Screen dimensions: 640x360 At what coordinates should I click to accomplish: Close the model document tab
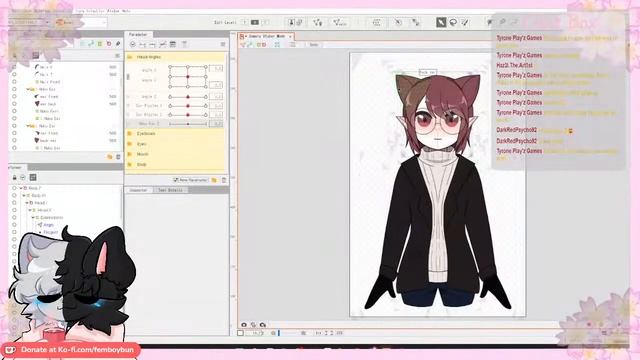pyautogui.click(x=291, y=36)
